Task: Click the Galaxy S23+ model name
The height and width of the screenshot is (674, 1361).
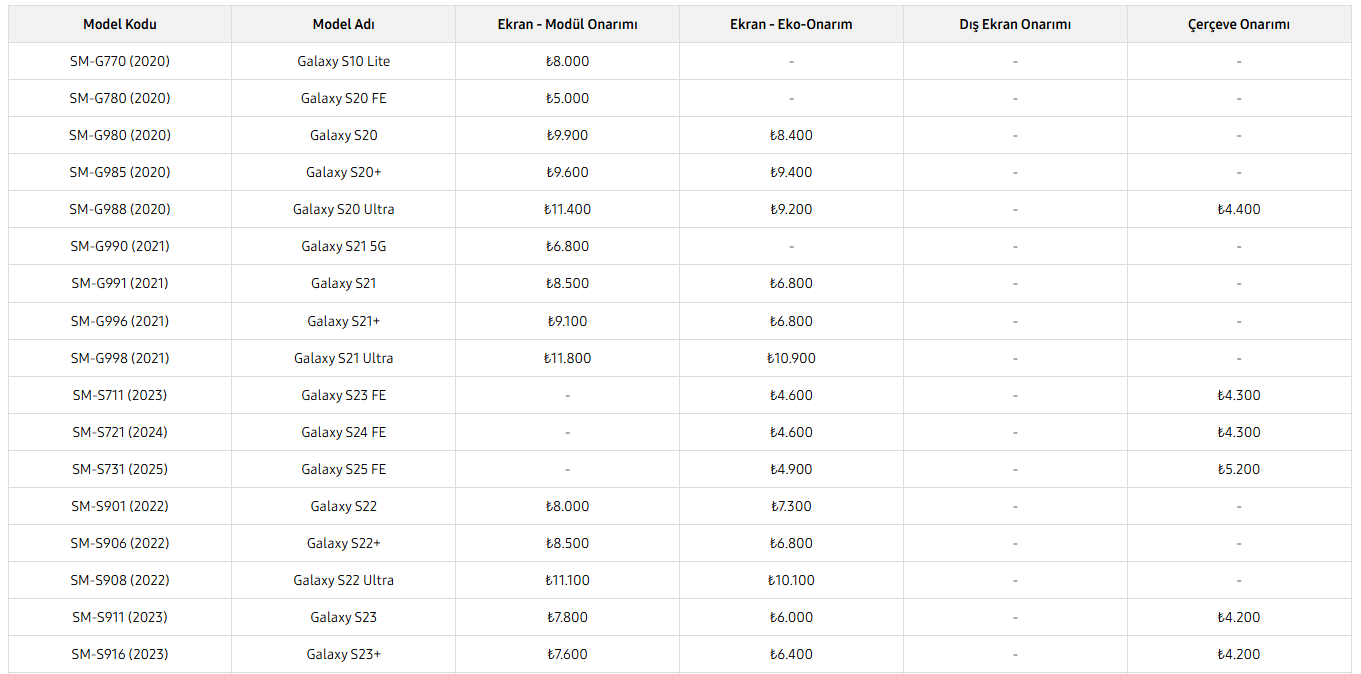Action: 344,654
